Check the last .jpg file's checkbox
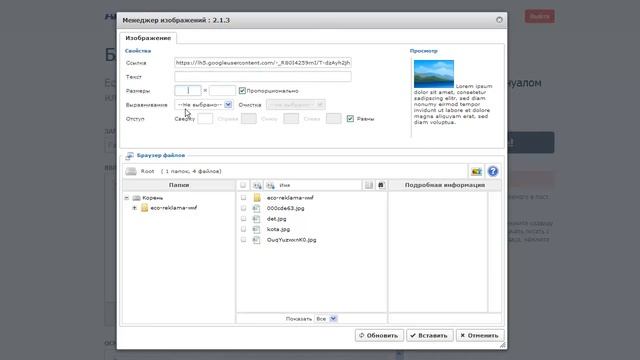The width and height of the screenshot is (640, 360). (243, 240)
